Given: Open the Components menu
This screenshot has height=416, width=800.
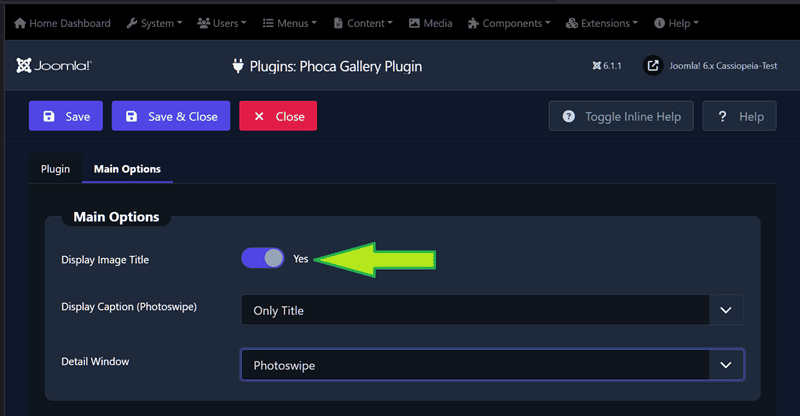Looking at the screenshot, I should [x=509, y=23].
